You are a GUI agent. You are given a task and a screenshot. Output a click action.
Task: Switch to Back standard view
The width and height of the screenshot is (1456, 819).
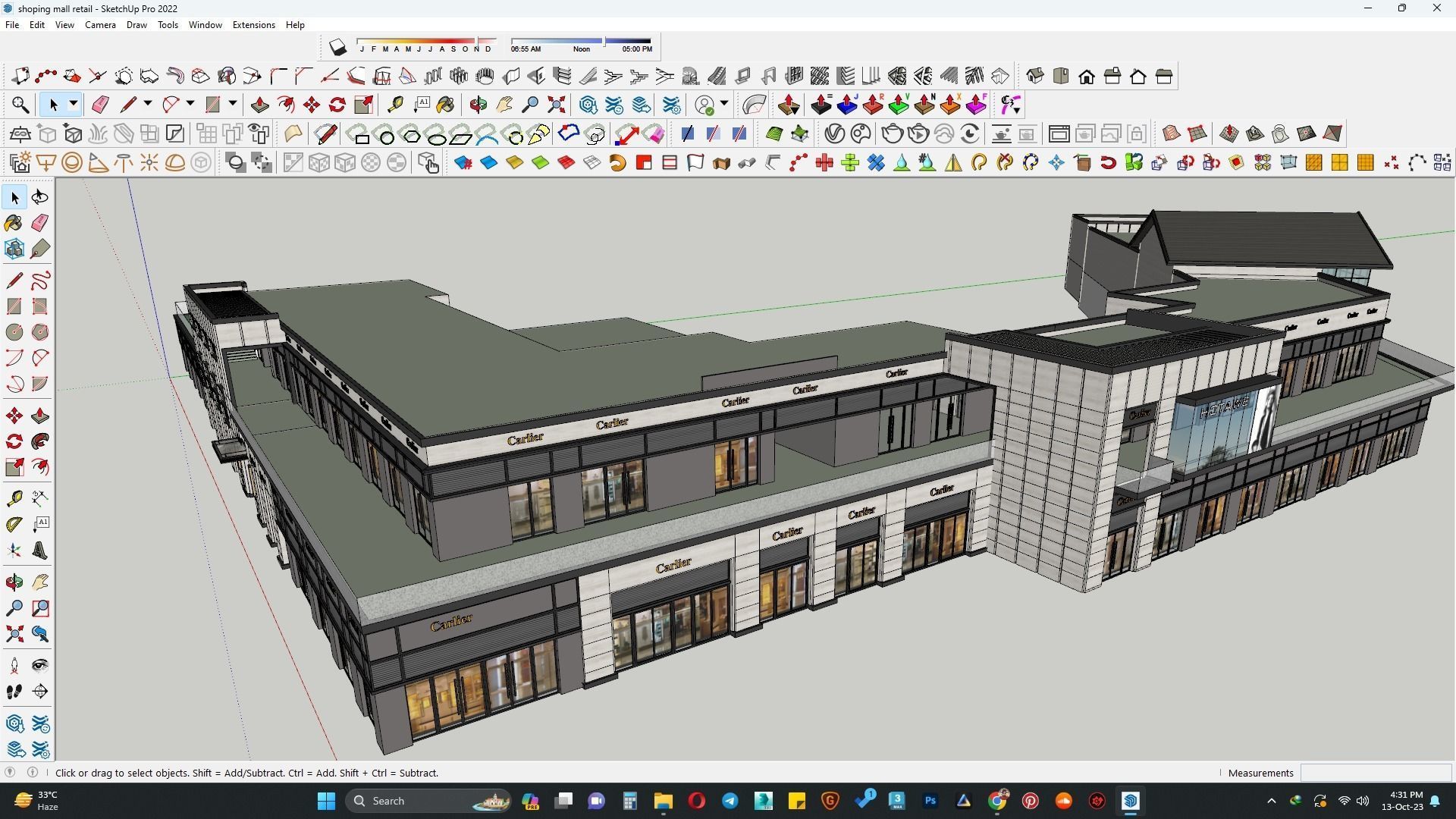pyautogui.click(x=1138, y=76)
